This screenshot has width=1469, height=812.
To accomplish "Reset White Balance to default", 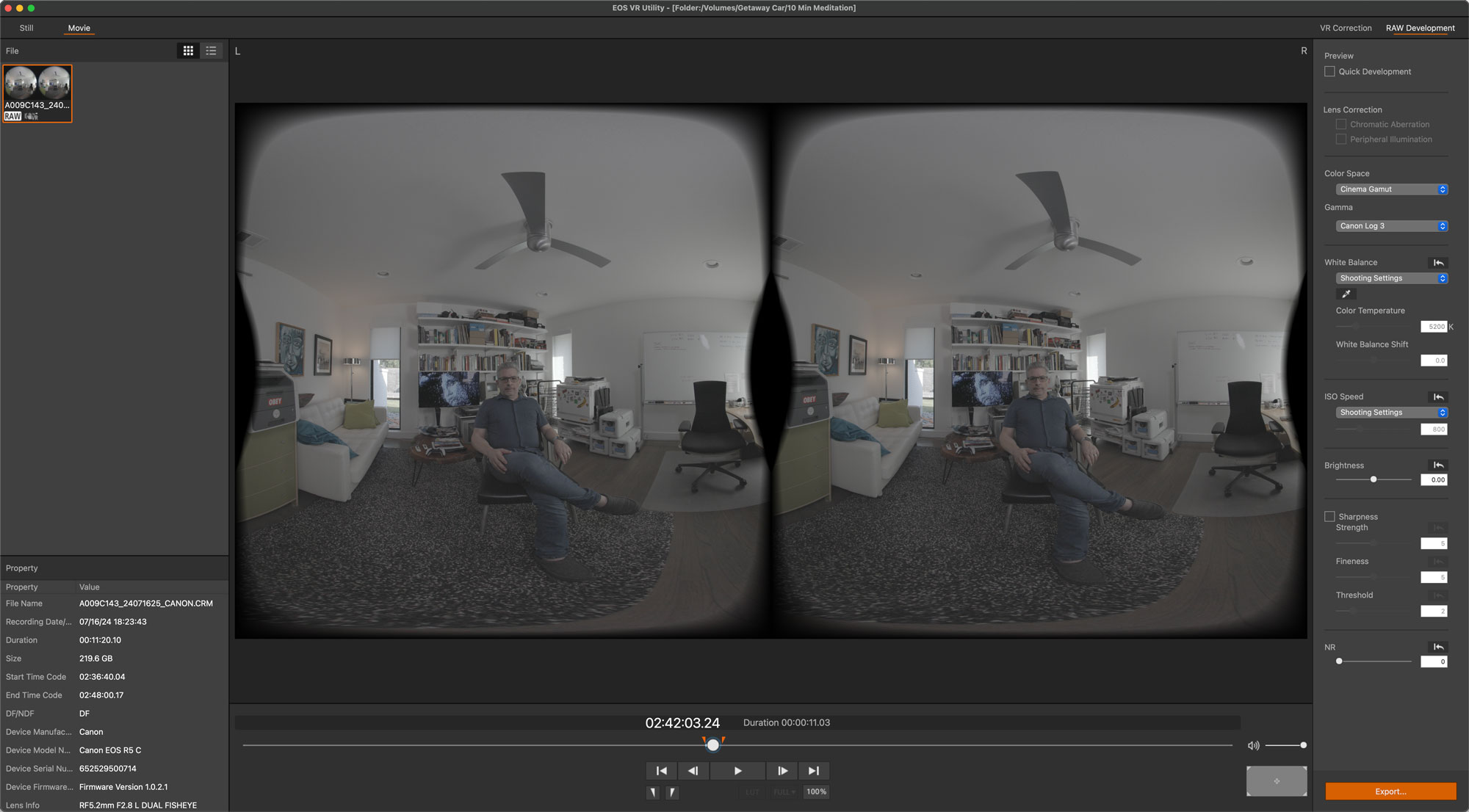I will coord(1438,263).
